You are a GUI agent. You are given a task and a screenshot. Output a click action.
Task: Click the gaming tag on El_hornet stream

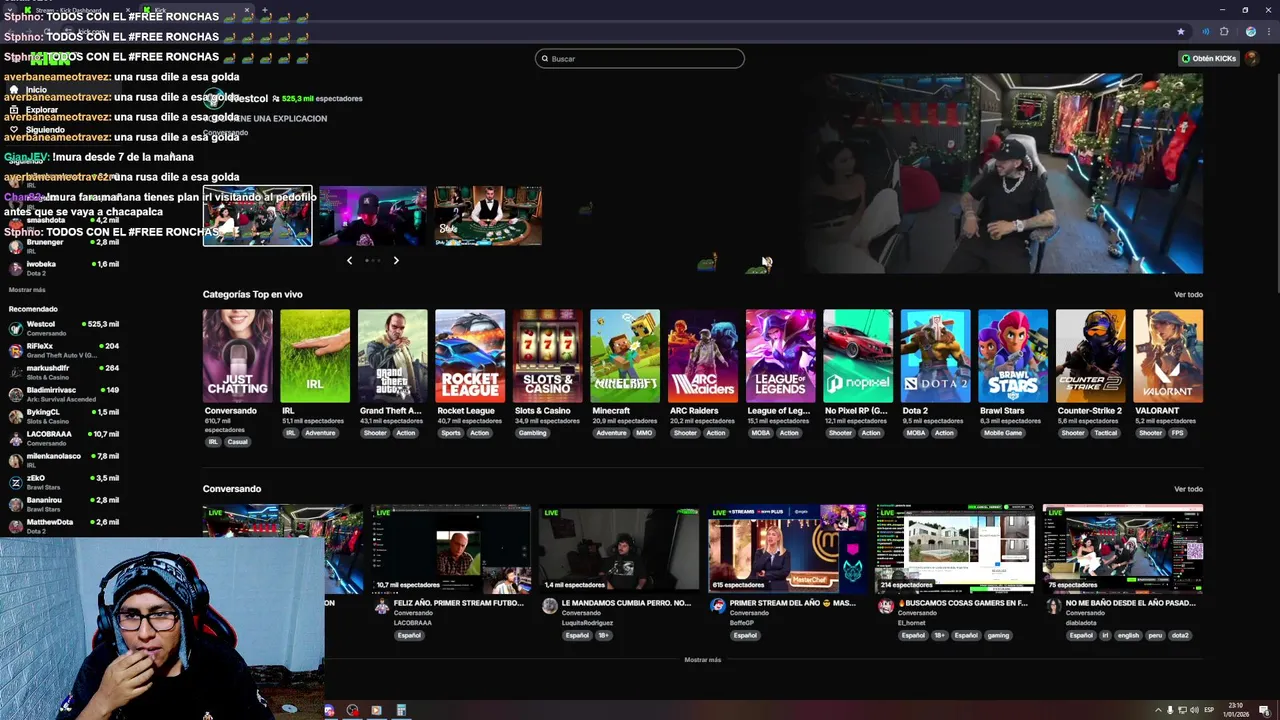coord(998,635)
